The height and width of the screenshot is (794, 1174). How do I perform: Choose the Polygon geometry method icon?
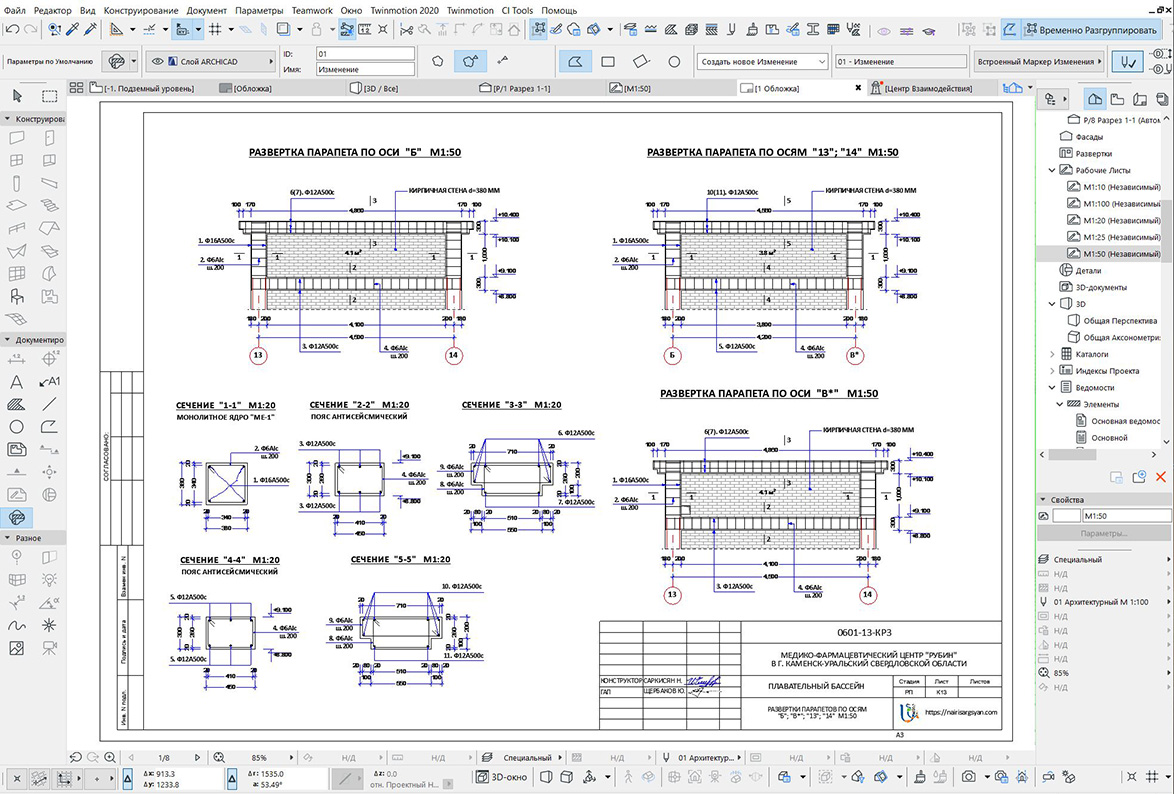coord(575,61)
